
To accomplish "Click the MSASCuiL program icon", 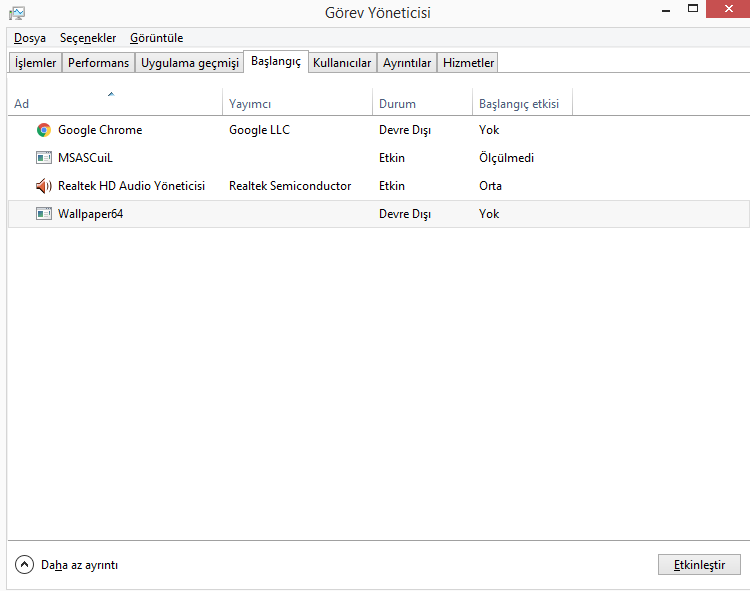I will (43, 158).
